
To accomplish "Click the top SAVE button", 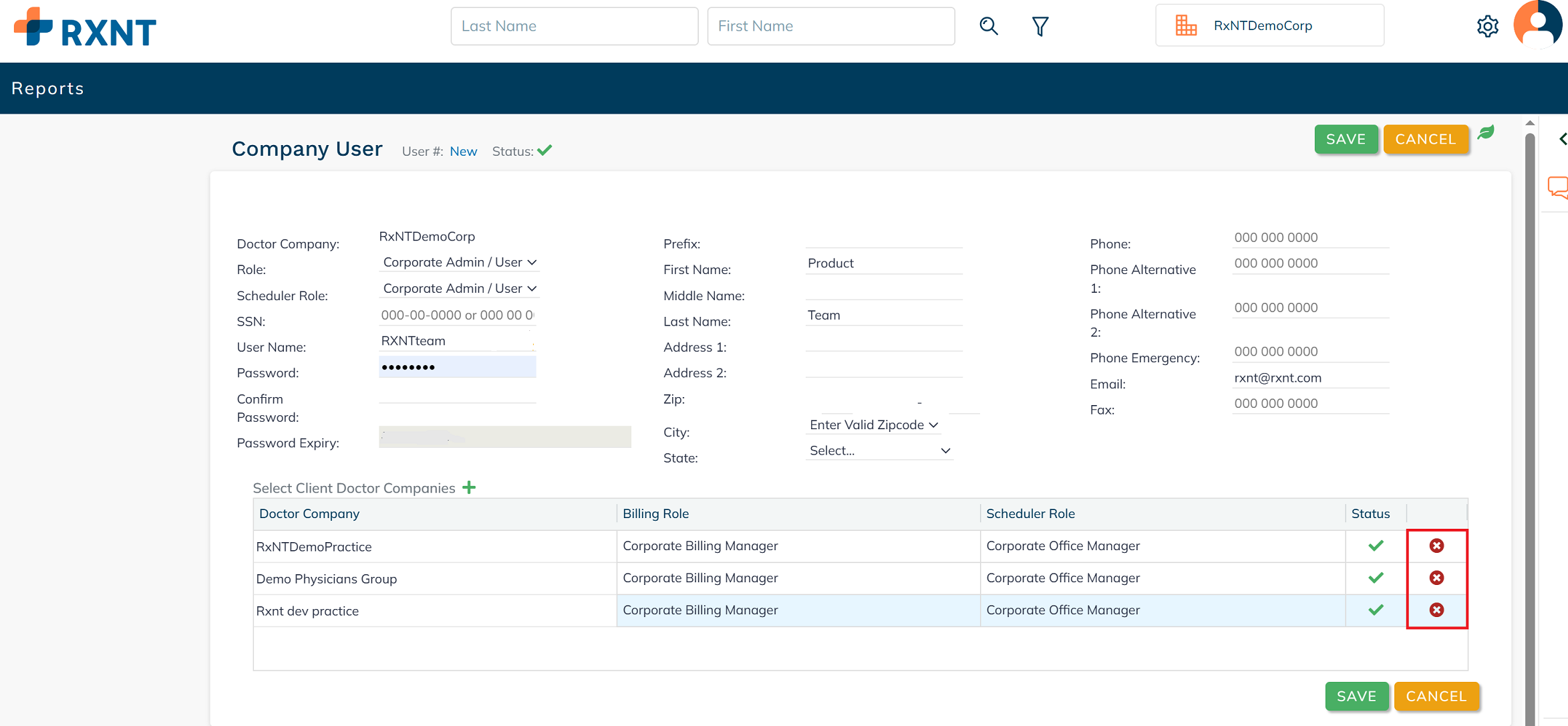I will tap(1346, 139).
